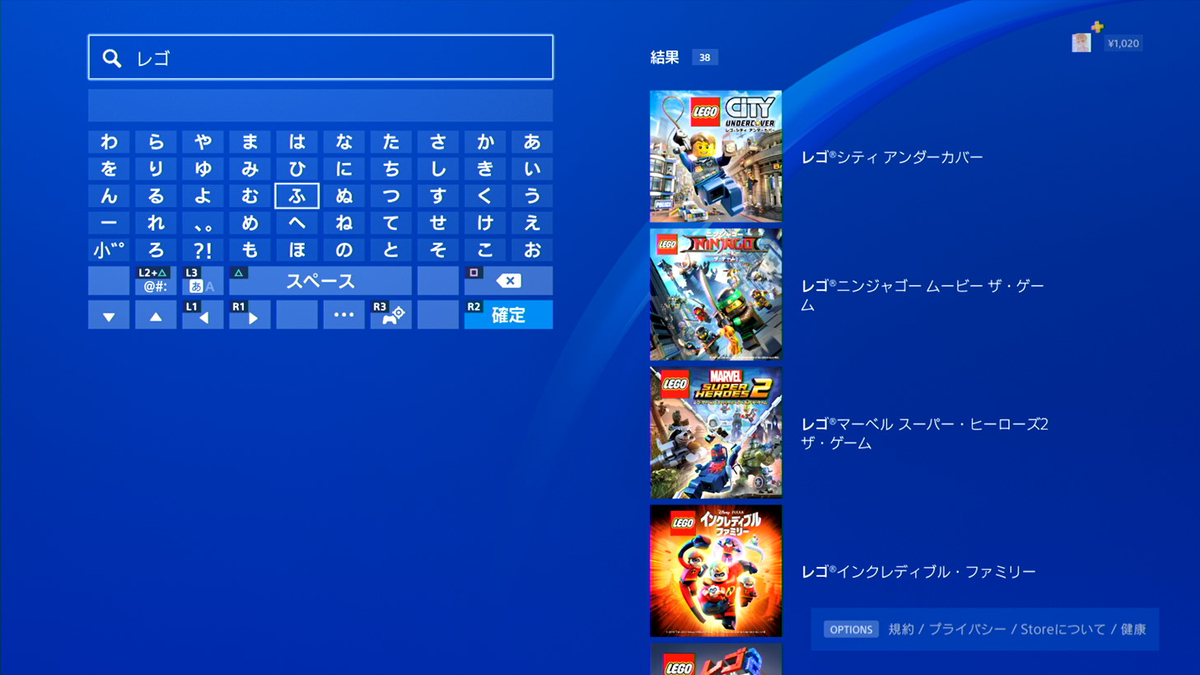This screenshot has height=675, width=1200.
Task: Tap the か key
Action: pos(485,142)
